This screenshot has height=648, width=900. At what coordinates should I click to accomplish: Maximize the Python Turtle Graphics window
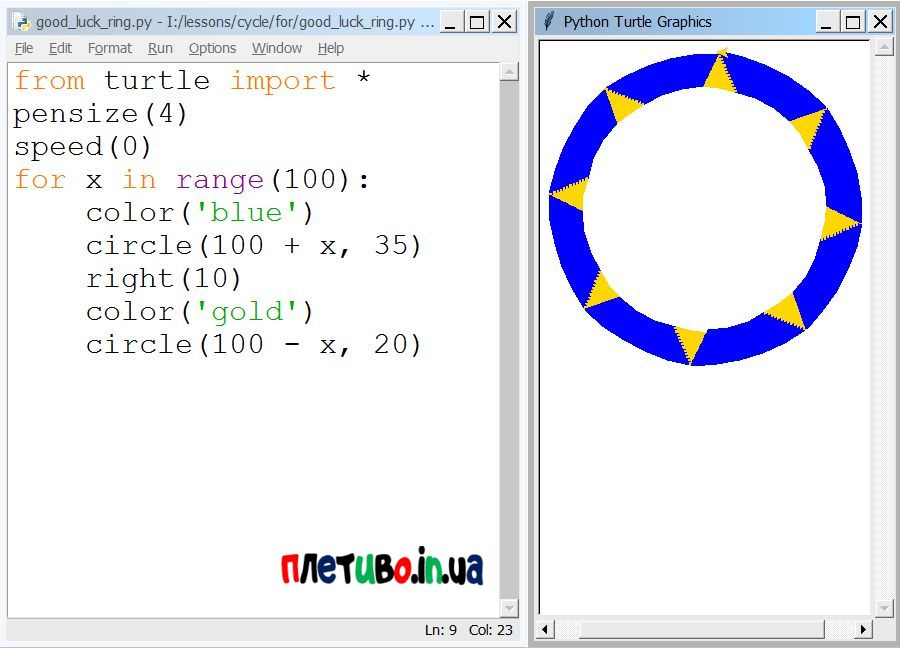(x=853, y=22)
